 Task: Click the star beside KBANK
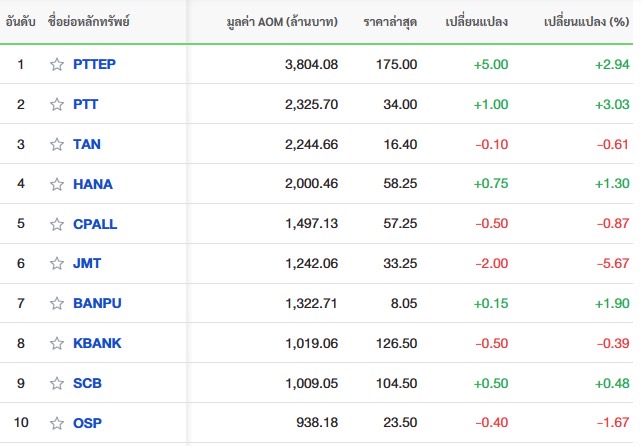[x=57, y=343]
